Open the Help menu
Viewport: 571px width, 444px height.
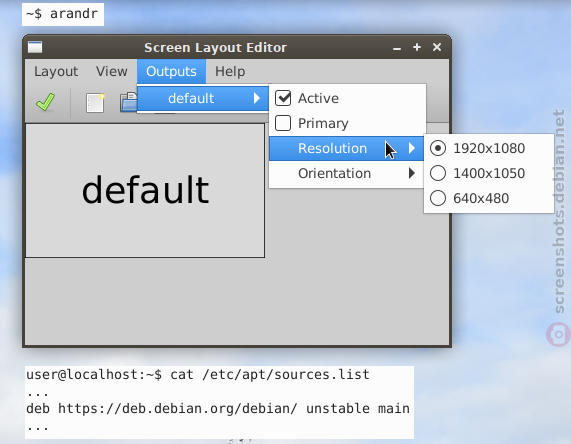(x=230, y=71)
